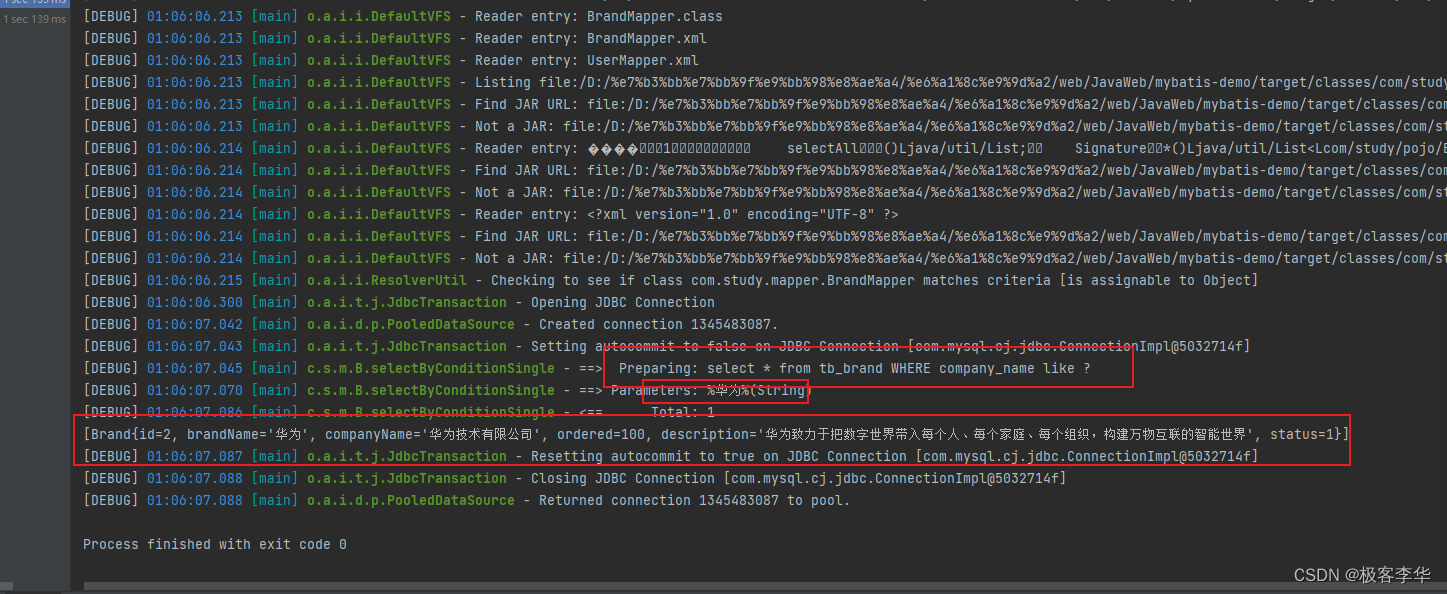The width and height of the screenshot is (1447, 594).
Task: Click the 'Reader entry: BrandMapper.xml' log message
Action: (590, 38)
